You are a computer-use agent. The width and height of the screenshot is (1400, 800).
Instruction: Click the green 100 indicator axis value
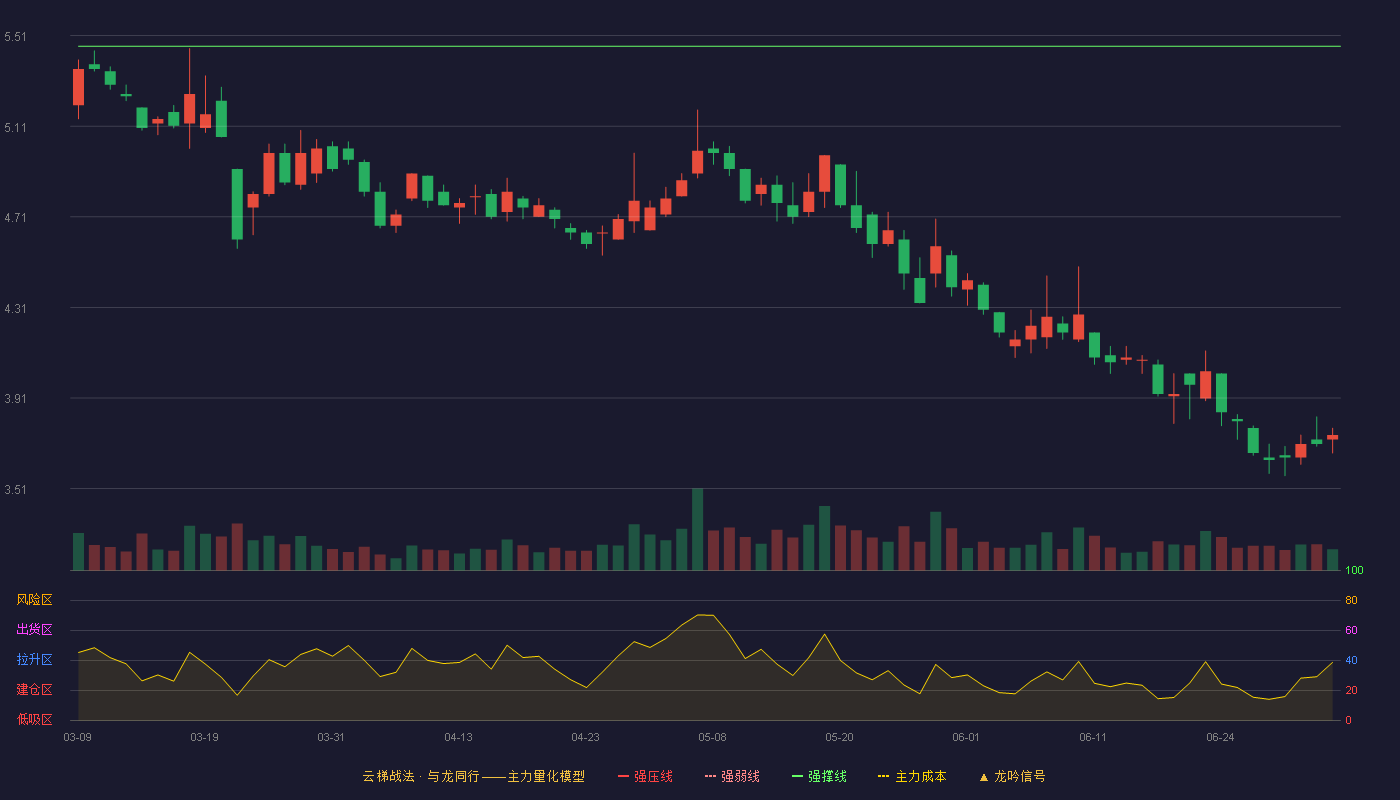pyautogui.click(x=1354, y=570)
